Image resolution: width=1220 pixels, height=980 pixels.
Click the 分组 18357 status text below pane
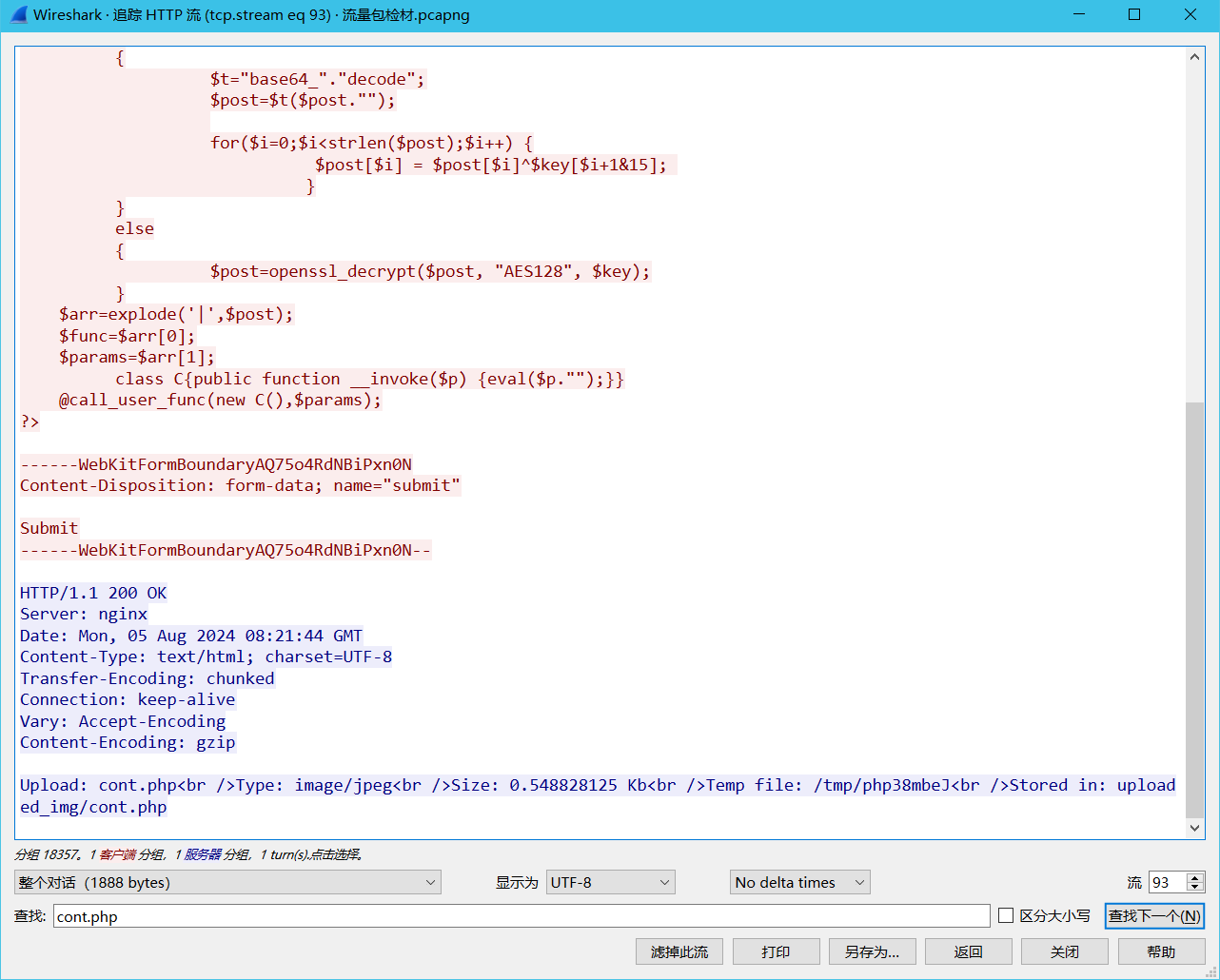pos(188,854)
